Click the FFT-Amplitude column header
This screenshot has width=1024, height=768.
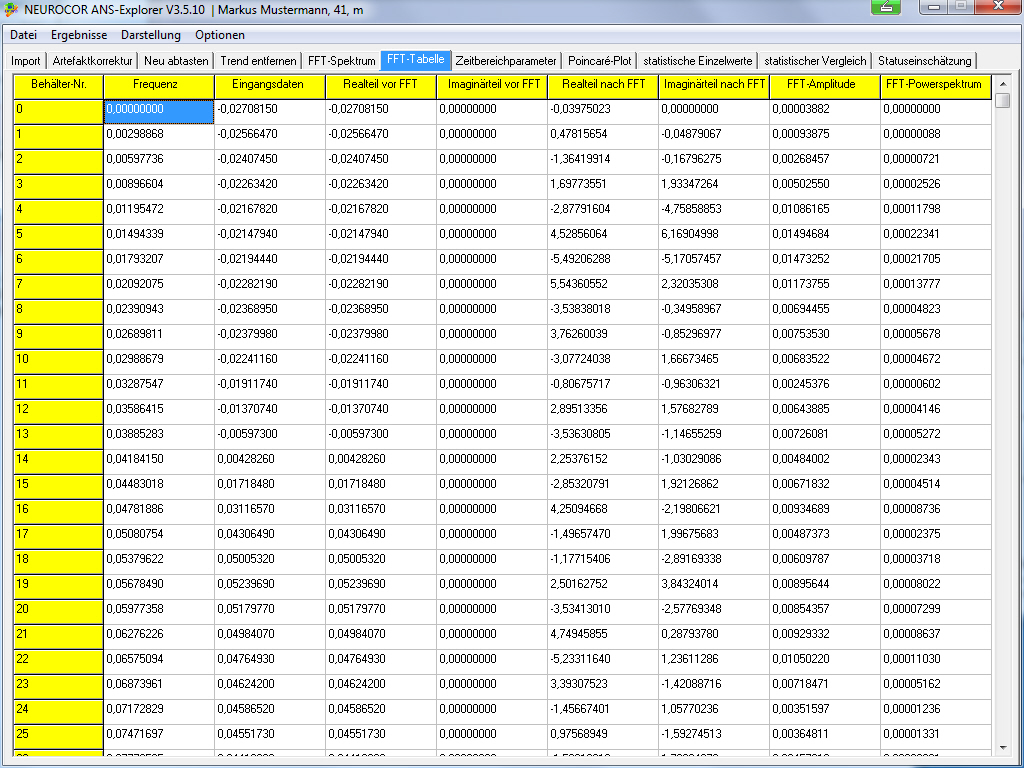pyautogui.click(x=825, y=87)
